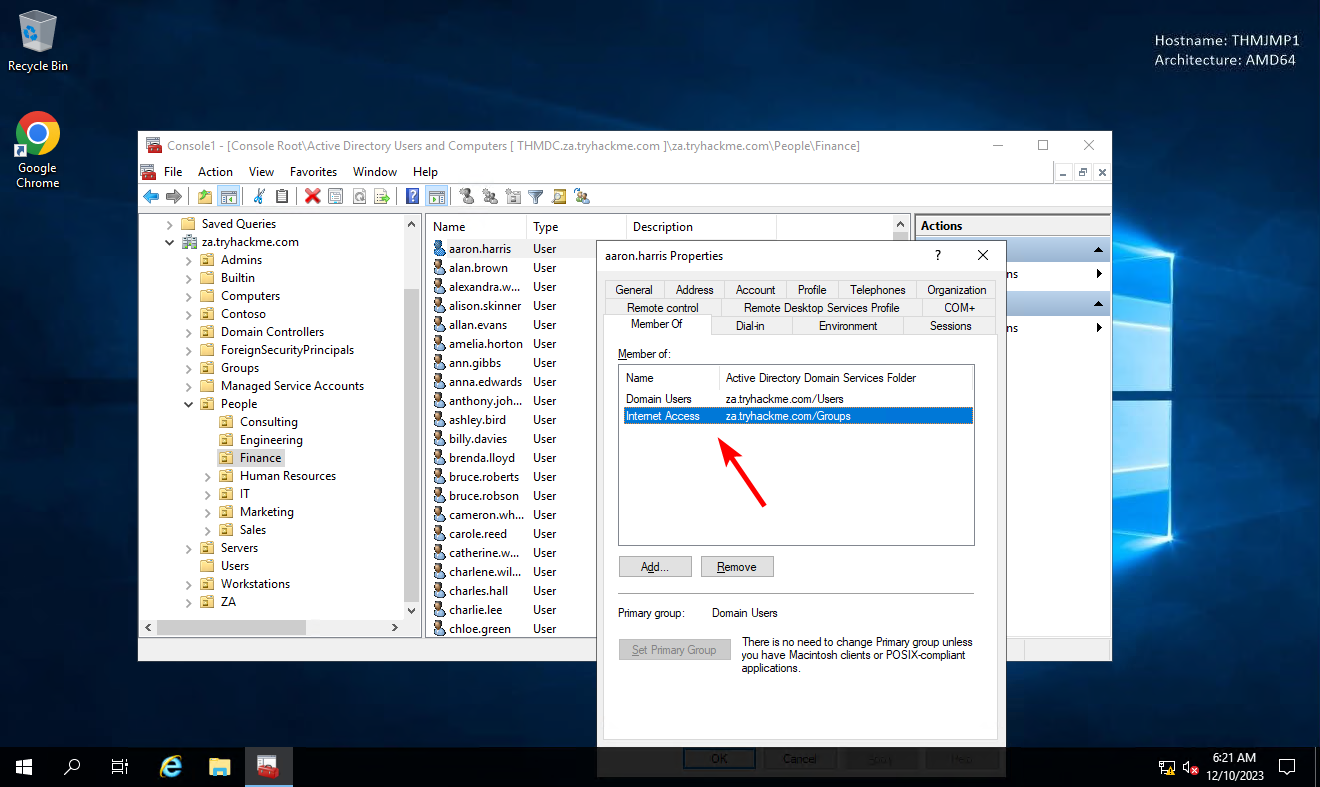Open the File menu
Viewport: 1320px width, 787px height.
[x=173, y=172]
